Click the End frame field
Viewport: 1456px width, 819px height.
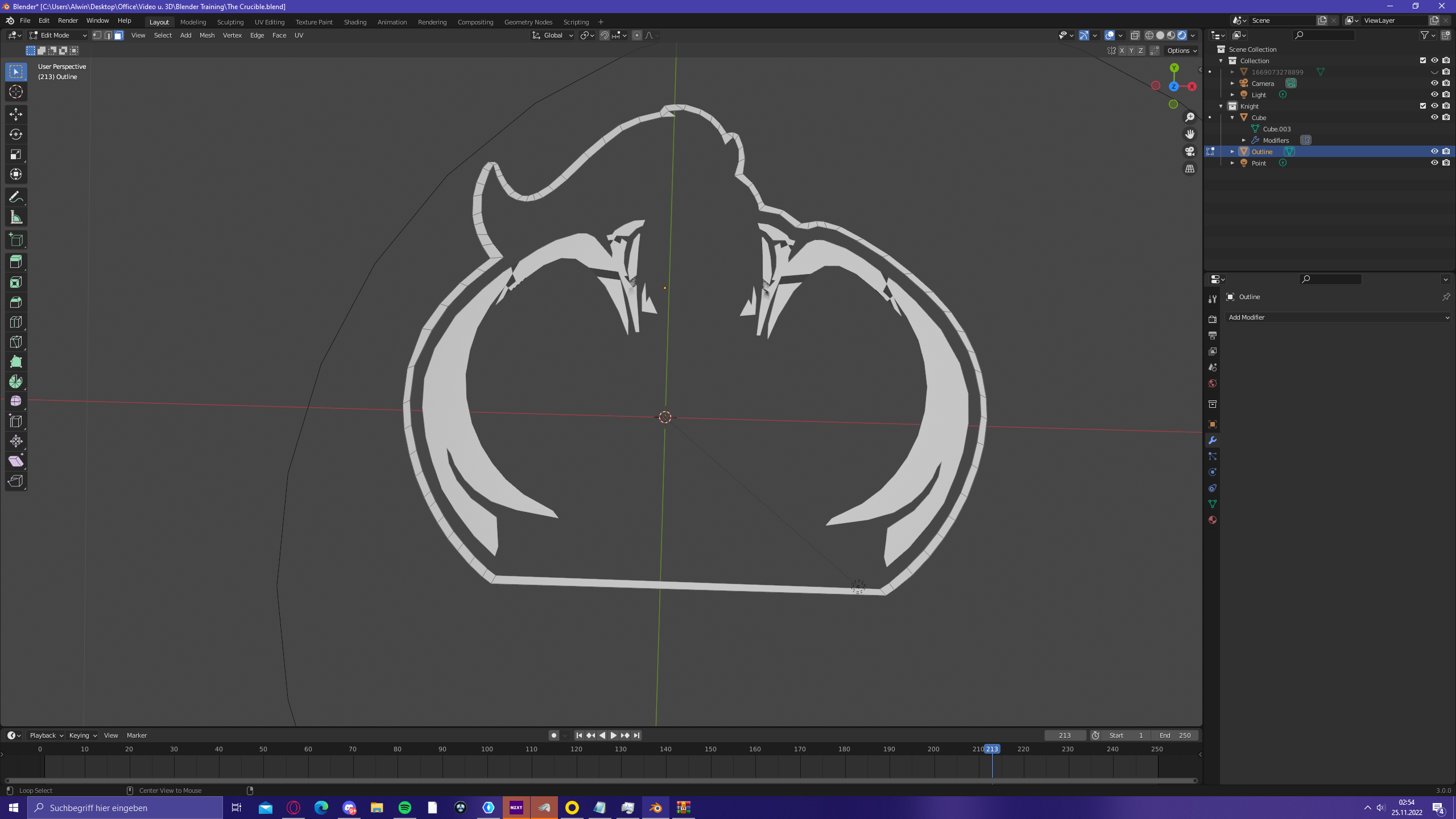(1175, 735)
